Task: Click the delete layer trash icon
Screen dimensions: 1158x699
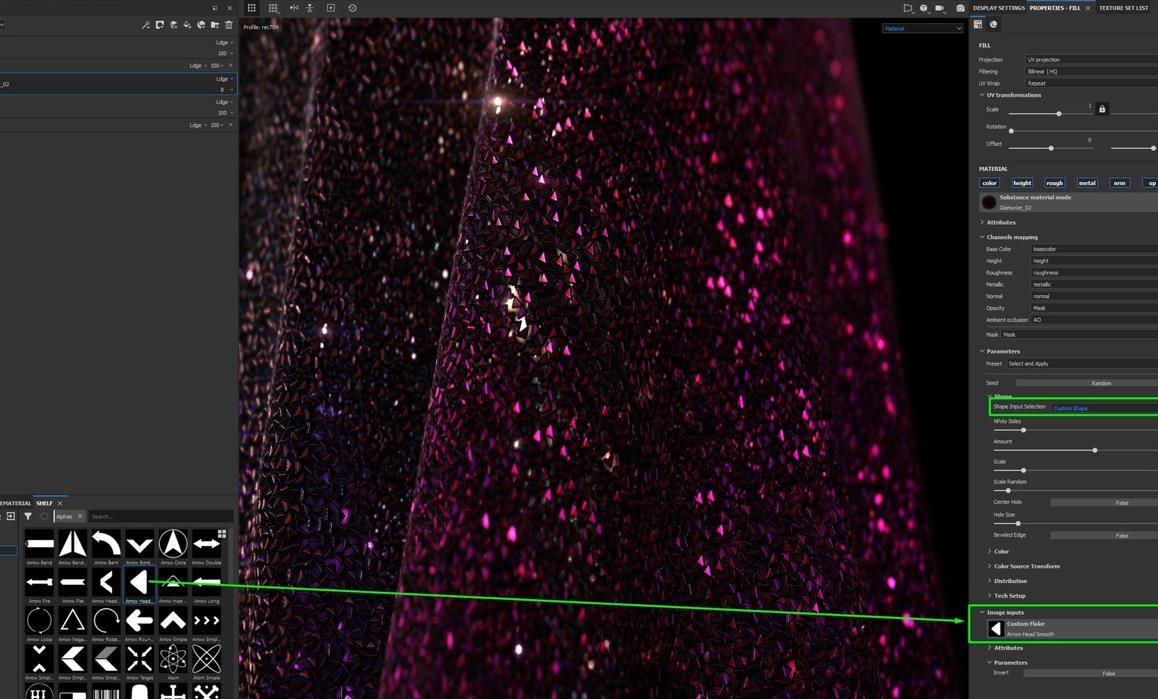Action: click(x=229, y=25)
